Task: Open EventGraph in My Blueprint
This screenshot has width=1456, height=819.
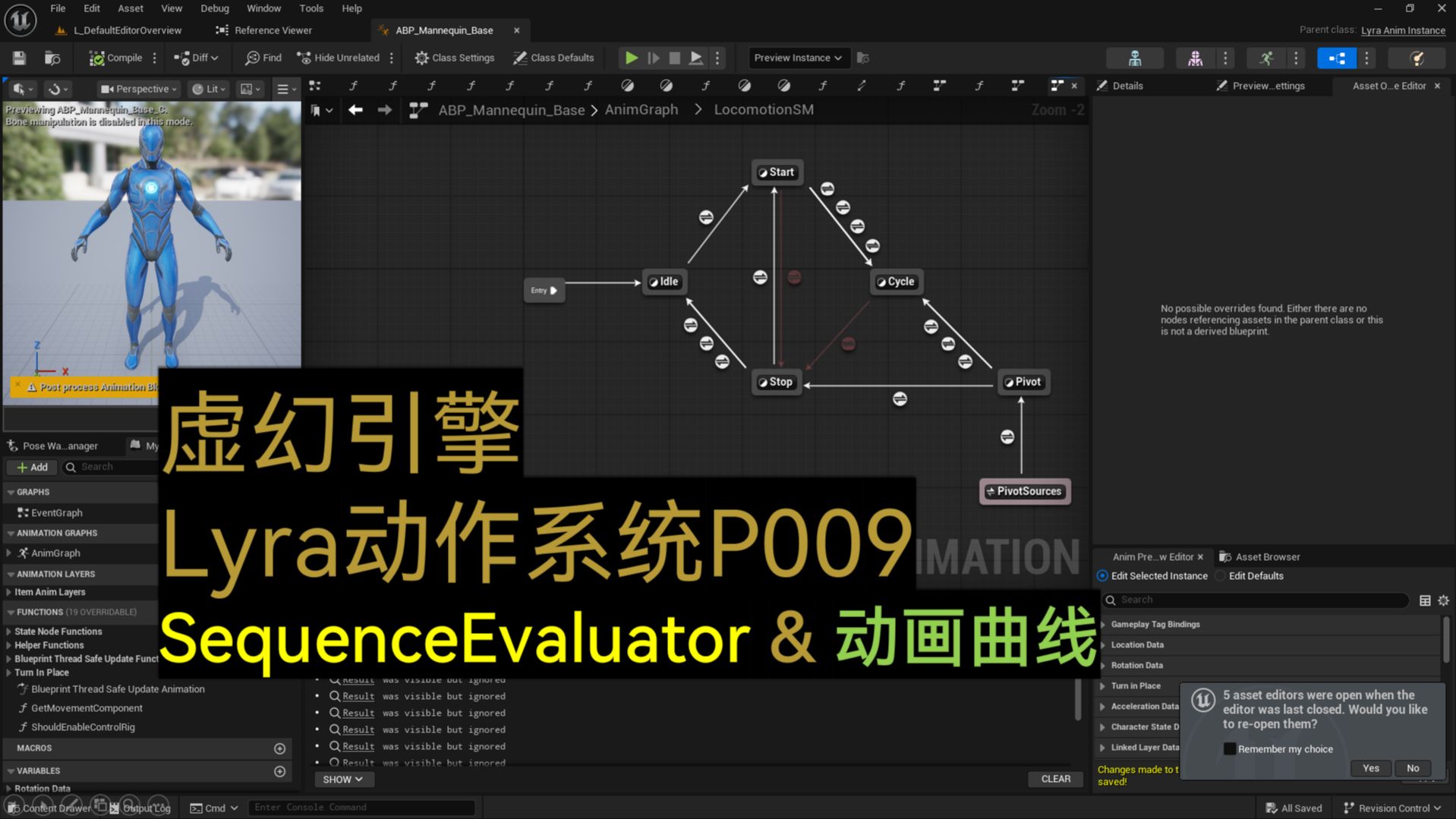Action: pyautogui.click(x=56, y=513)
